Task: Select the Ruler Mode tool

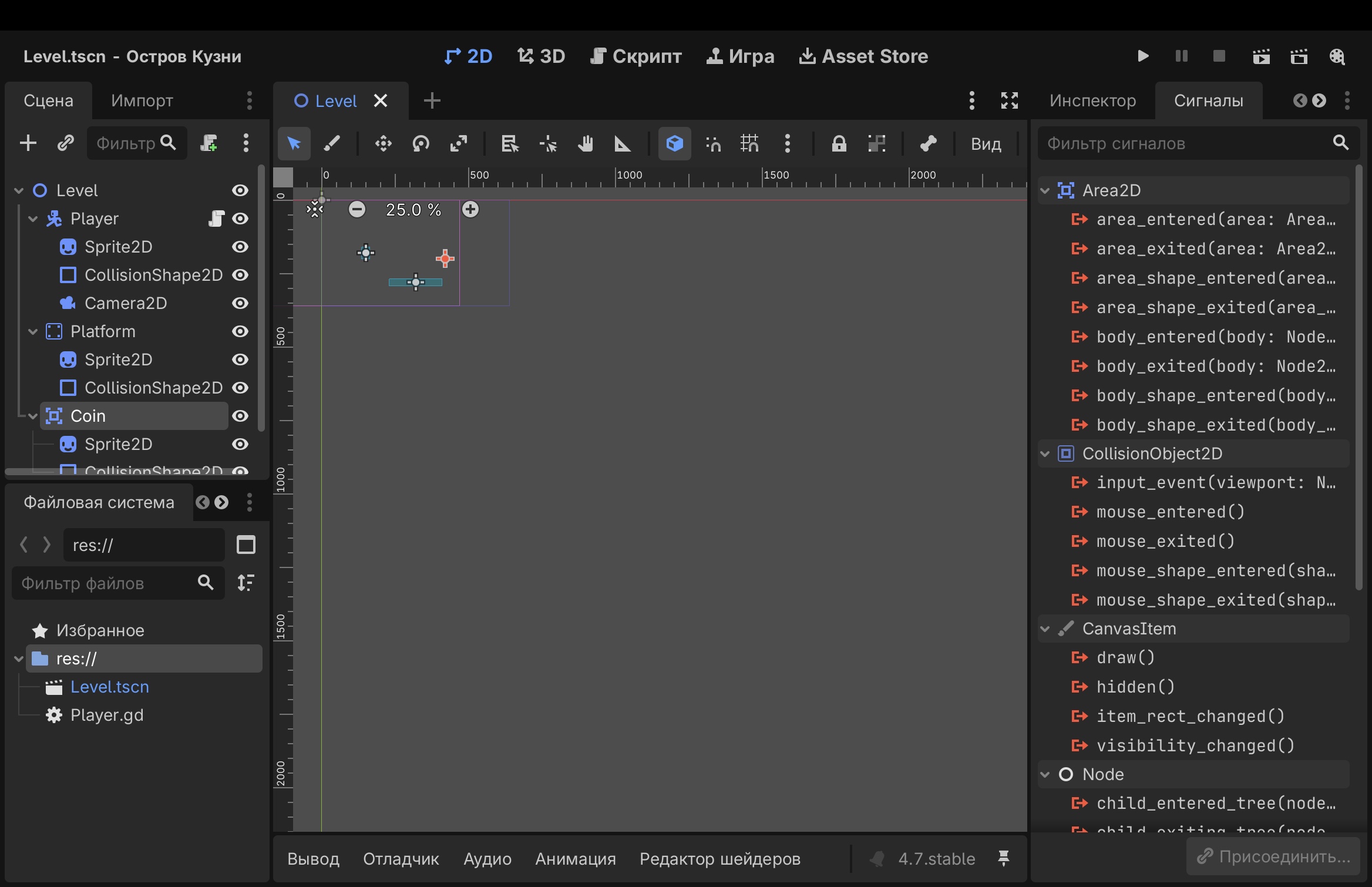Action: (623, 143)
